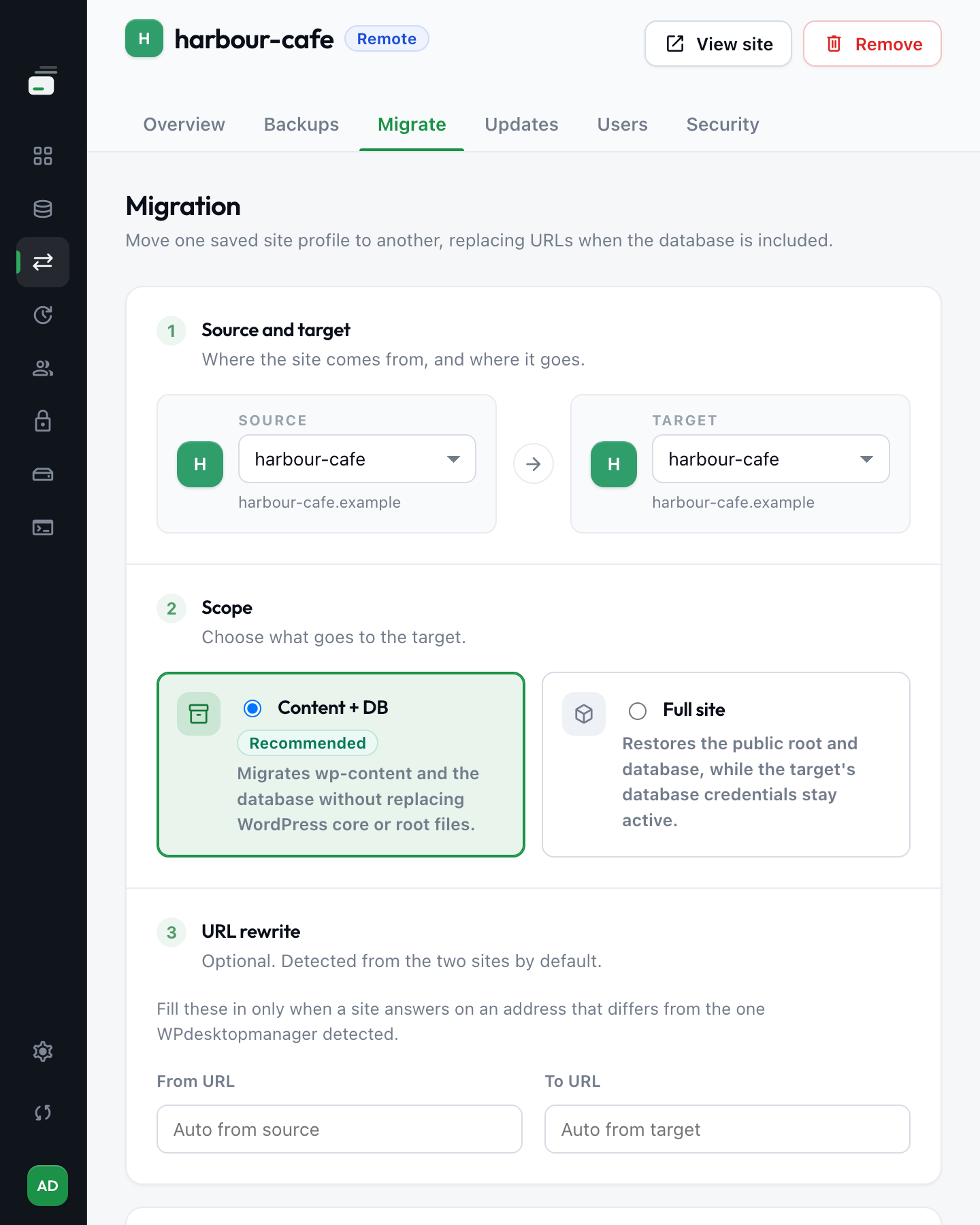Click the View site button

coord(718,44)
